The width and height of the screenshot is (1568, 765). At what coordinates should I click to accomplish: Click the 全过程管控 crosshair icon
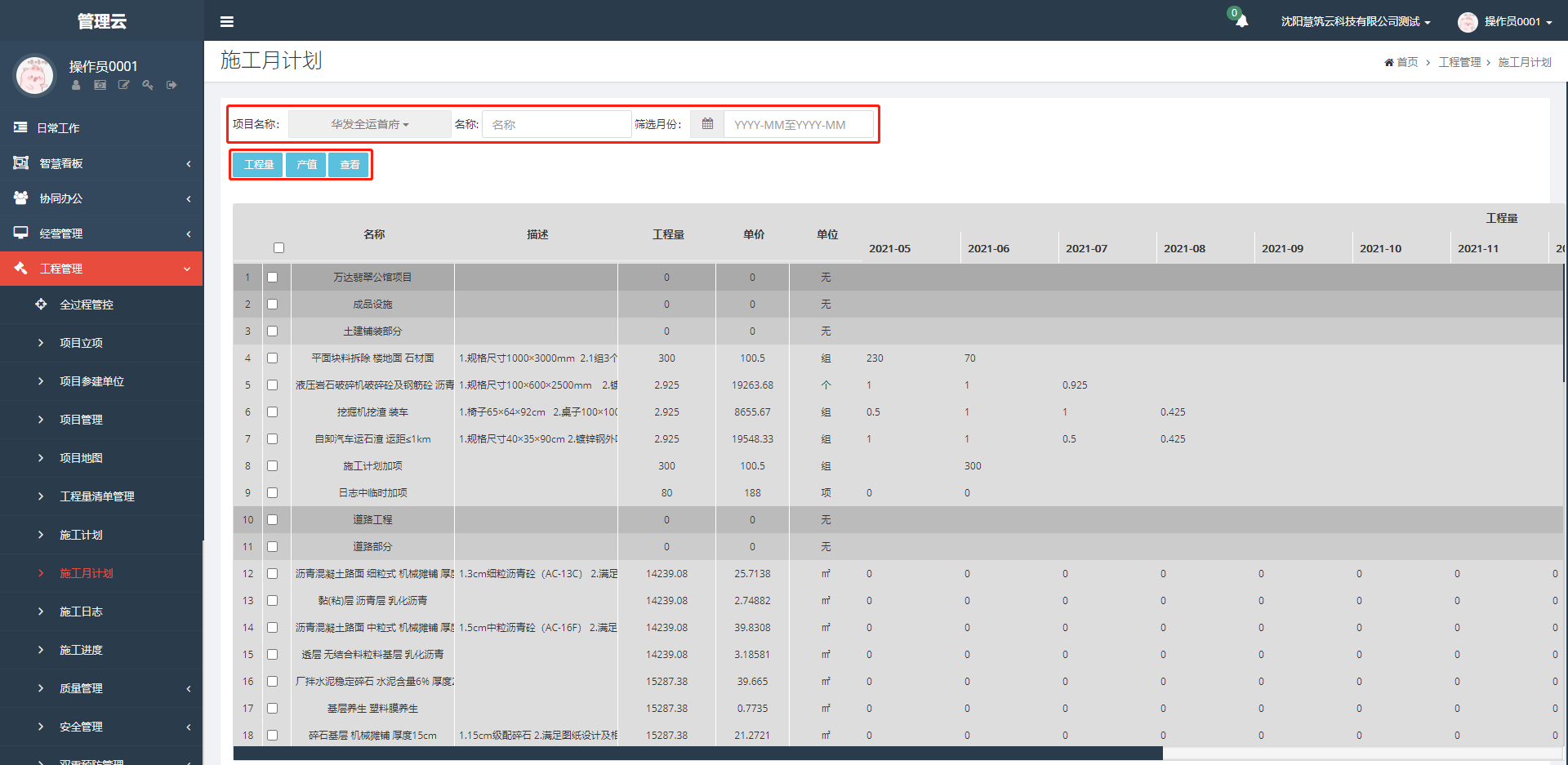point(41,304)
